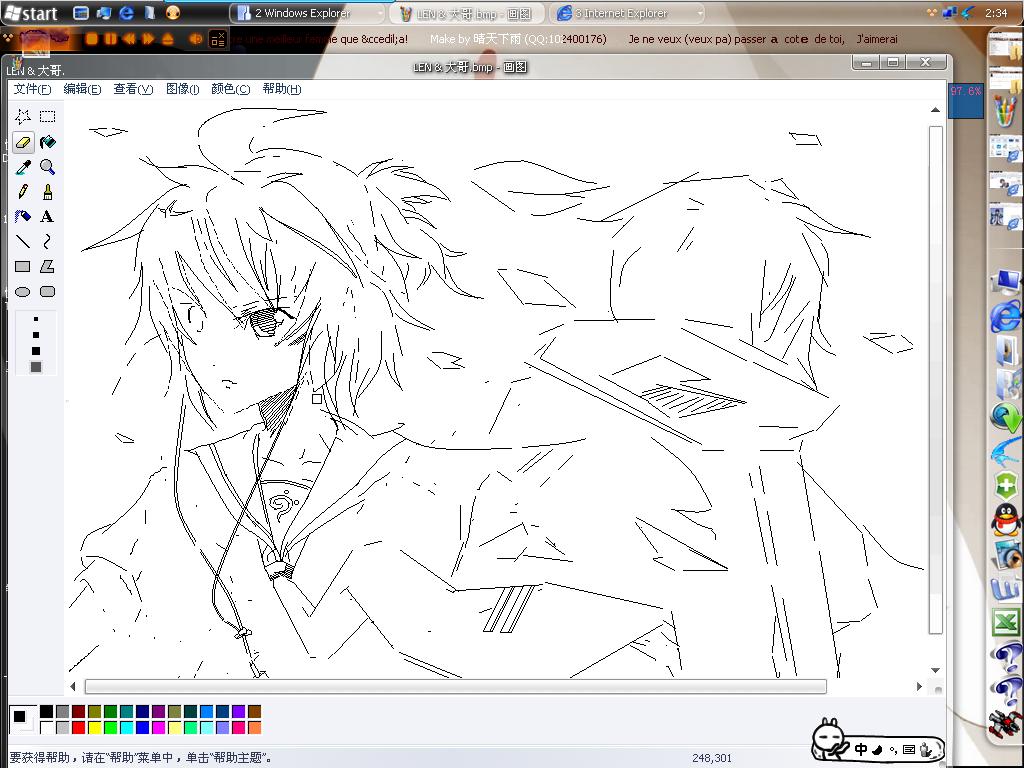Select the largest eraser size option
Screen dimensions: 1024x768
pyautogui.click(x=36, y=367)
